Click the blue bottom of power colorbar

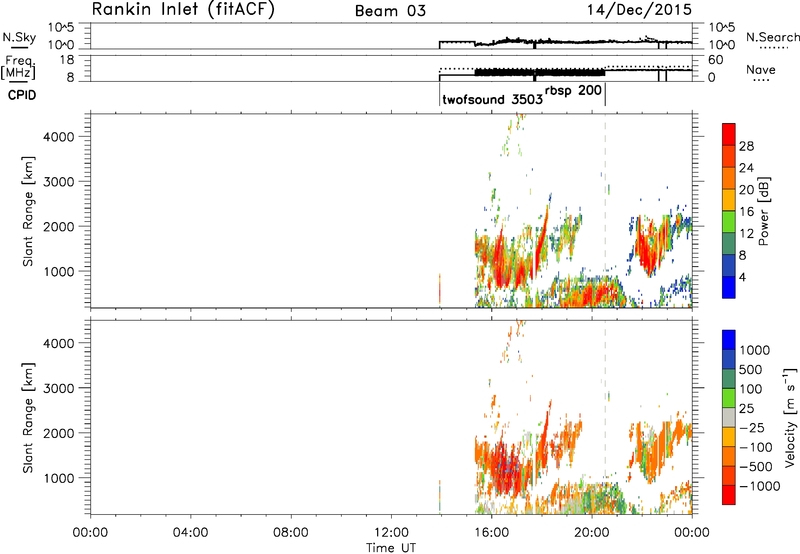[729, 287]
